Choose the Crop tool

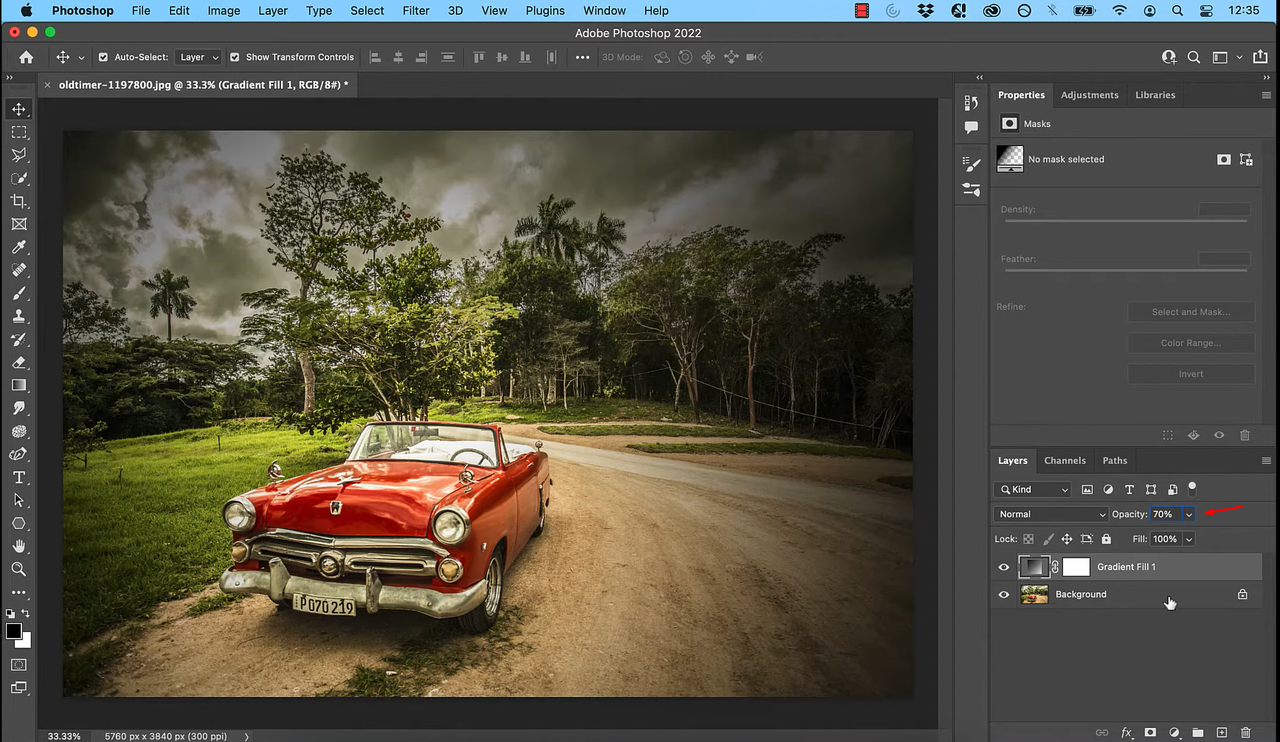tap(18, 201)
